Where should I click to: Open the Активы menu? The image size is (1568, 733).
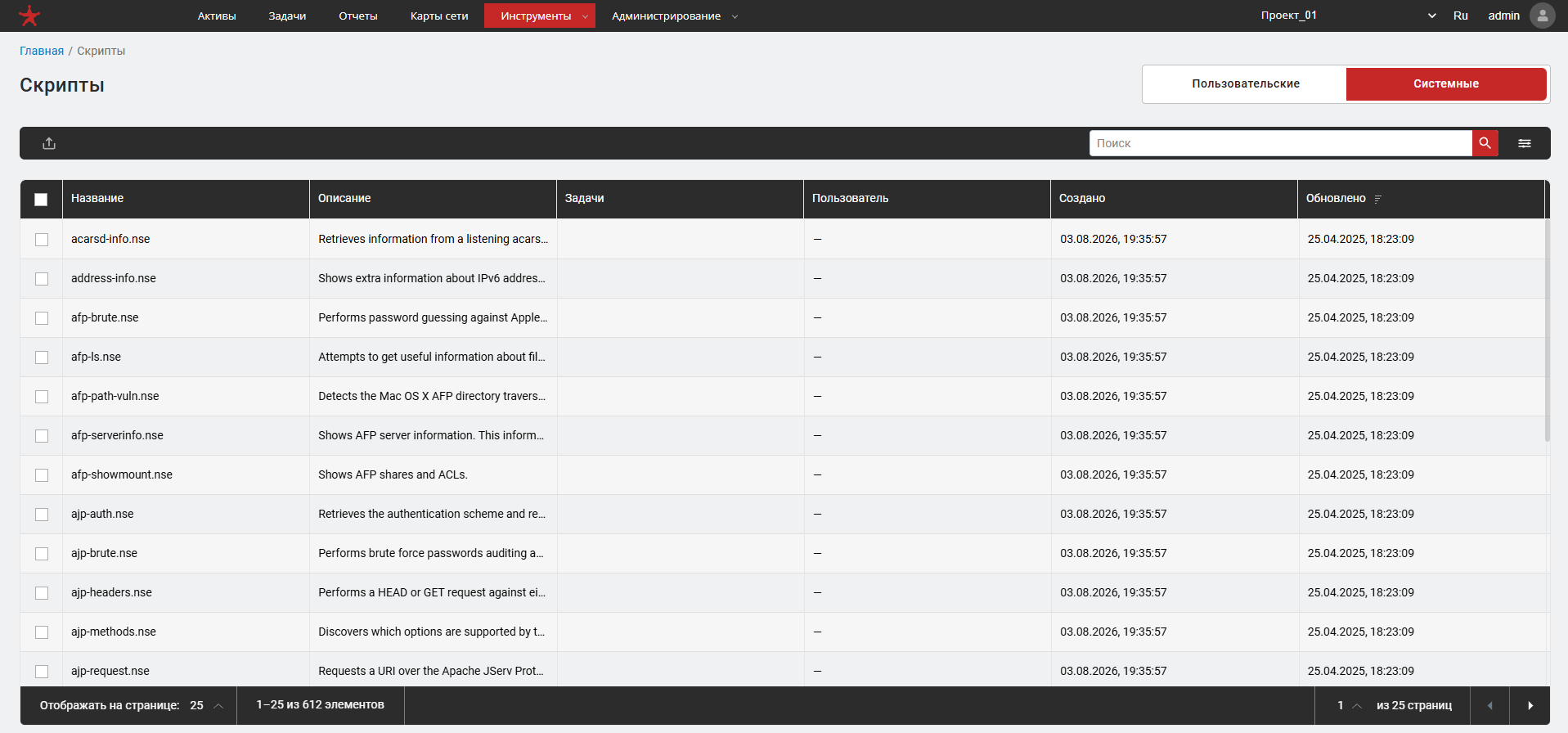[217, 16]
